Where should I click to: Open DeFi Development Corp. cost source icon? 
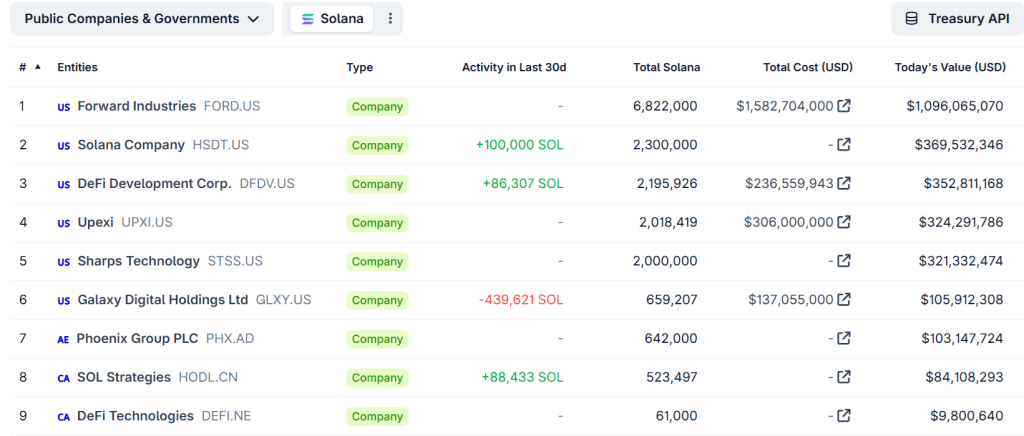pyautogui.click(x=844, y=183)
